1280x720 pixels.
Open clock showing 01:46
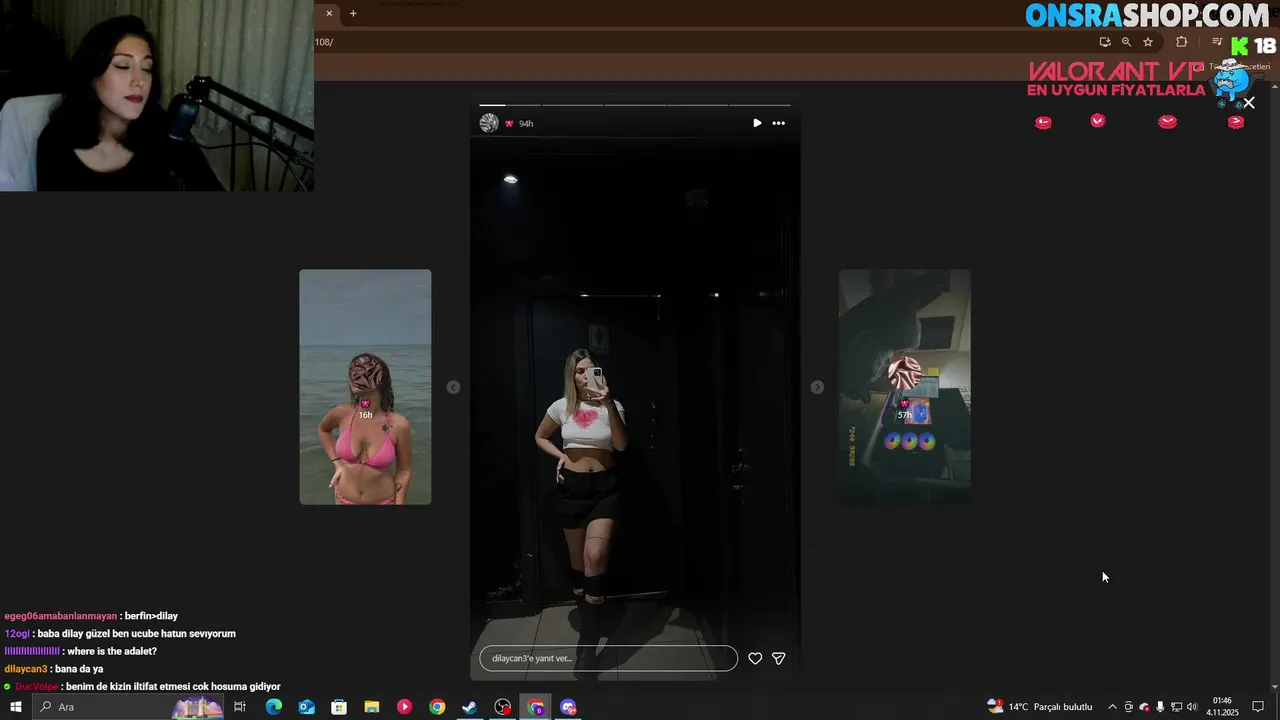tap(1223, 707)
